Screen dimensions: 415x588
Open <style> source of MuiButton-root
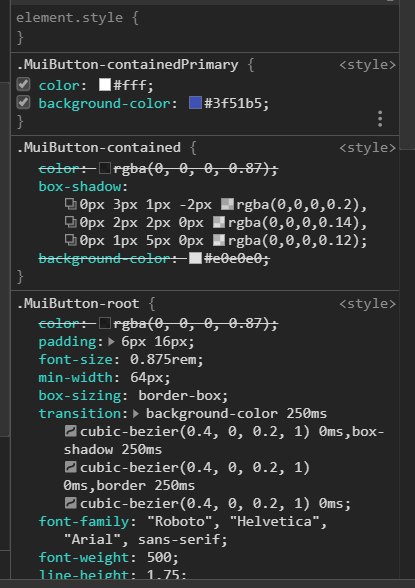[x=367, y=303]
